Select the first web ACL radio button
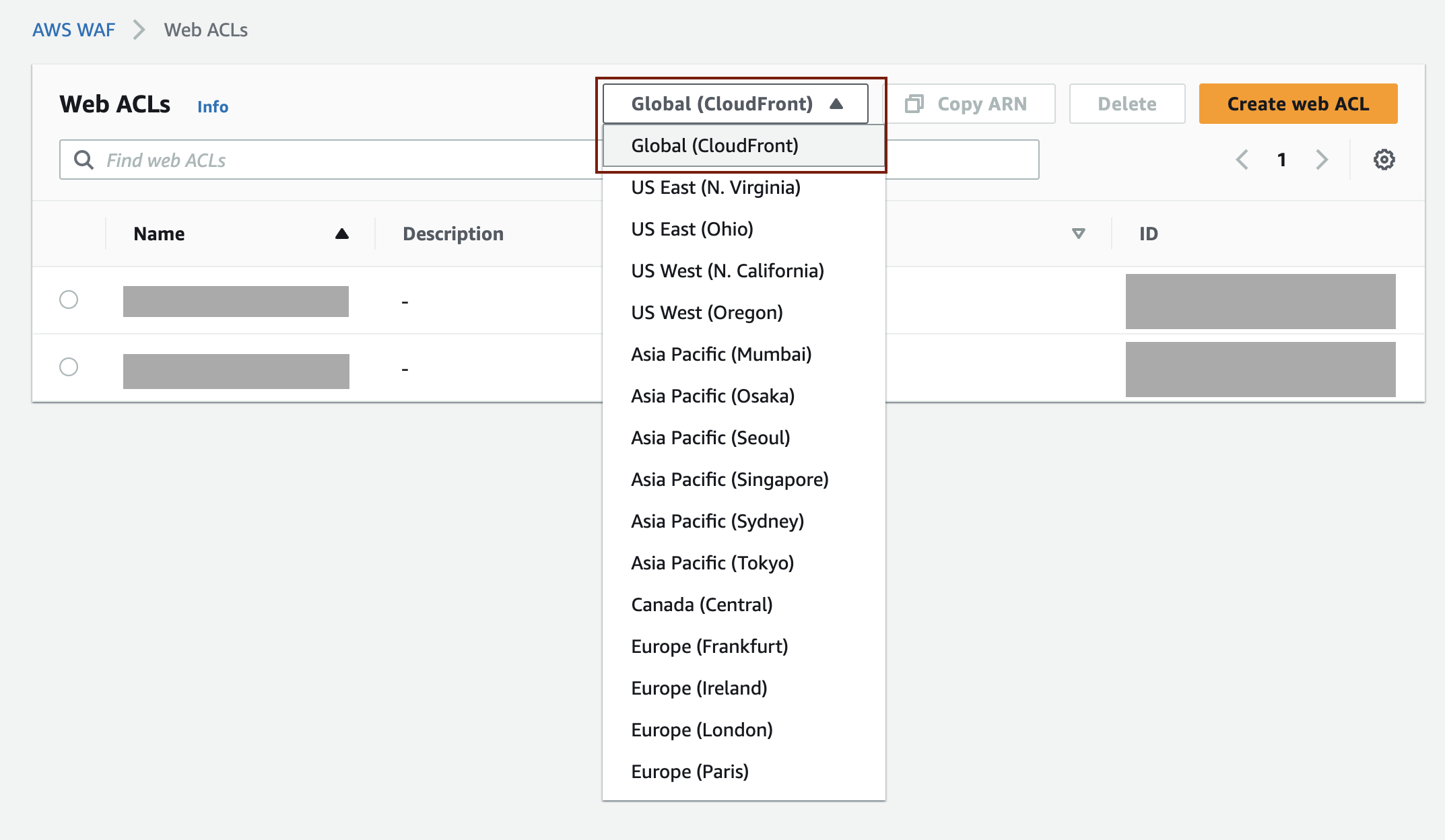Viewport: 1445px width, 840px height. [x=69, y=300]
